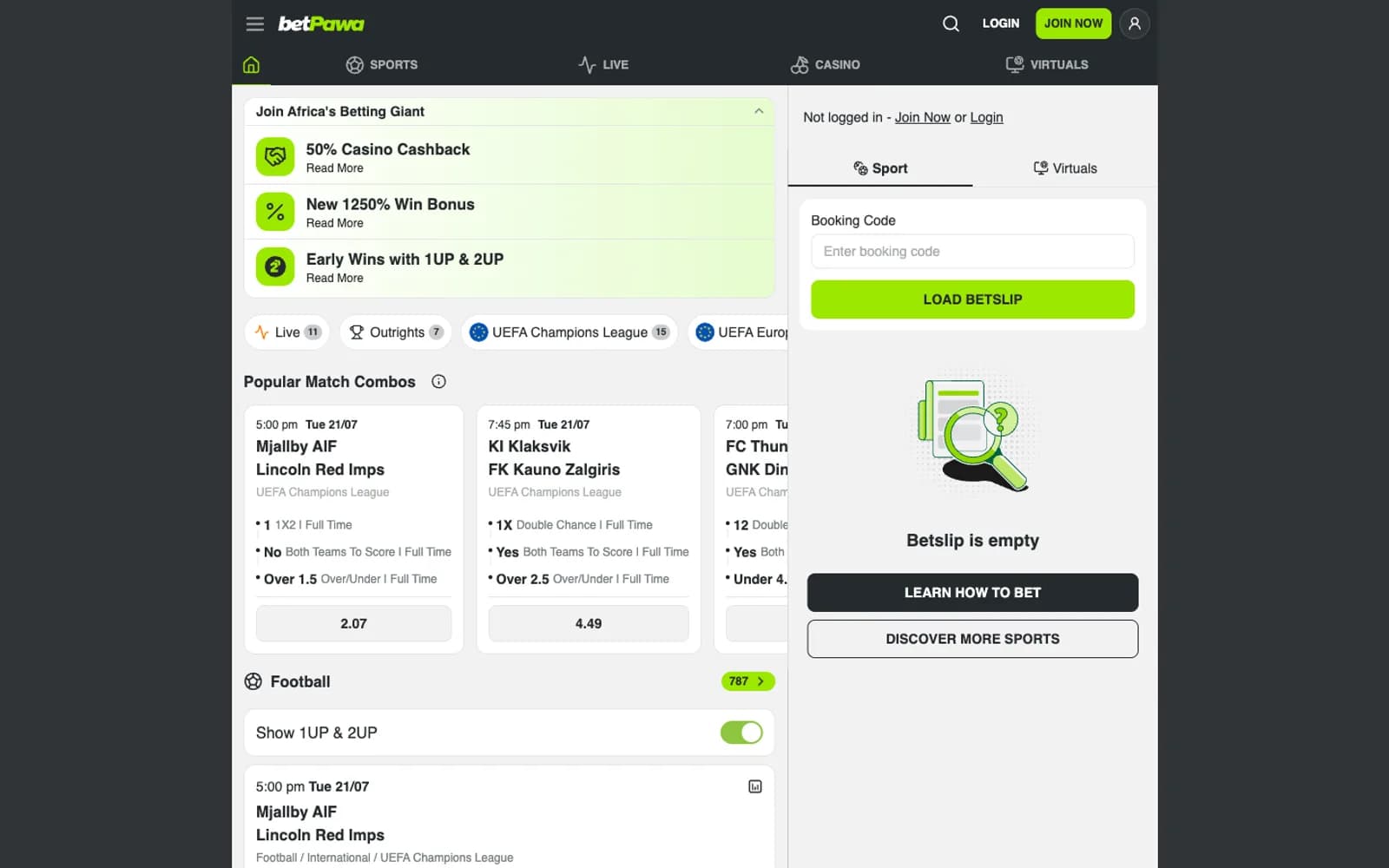
Task: Click the empty betslip magnifier illustration
Action: point(972,436)
